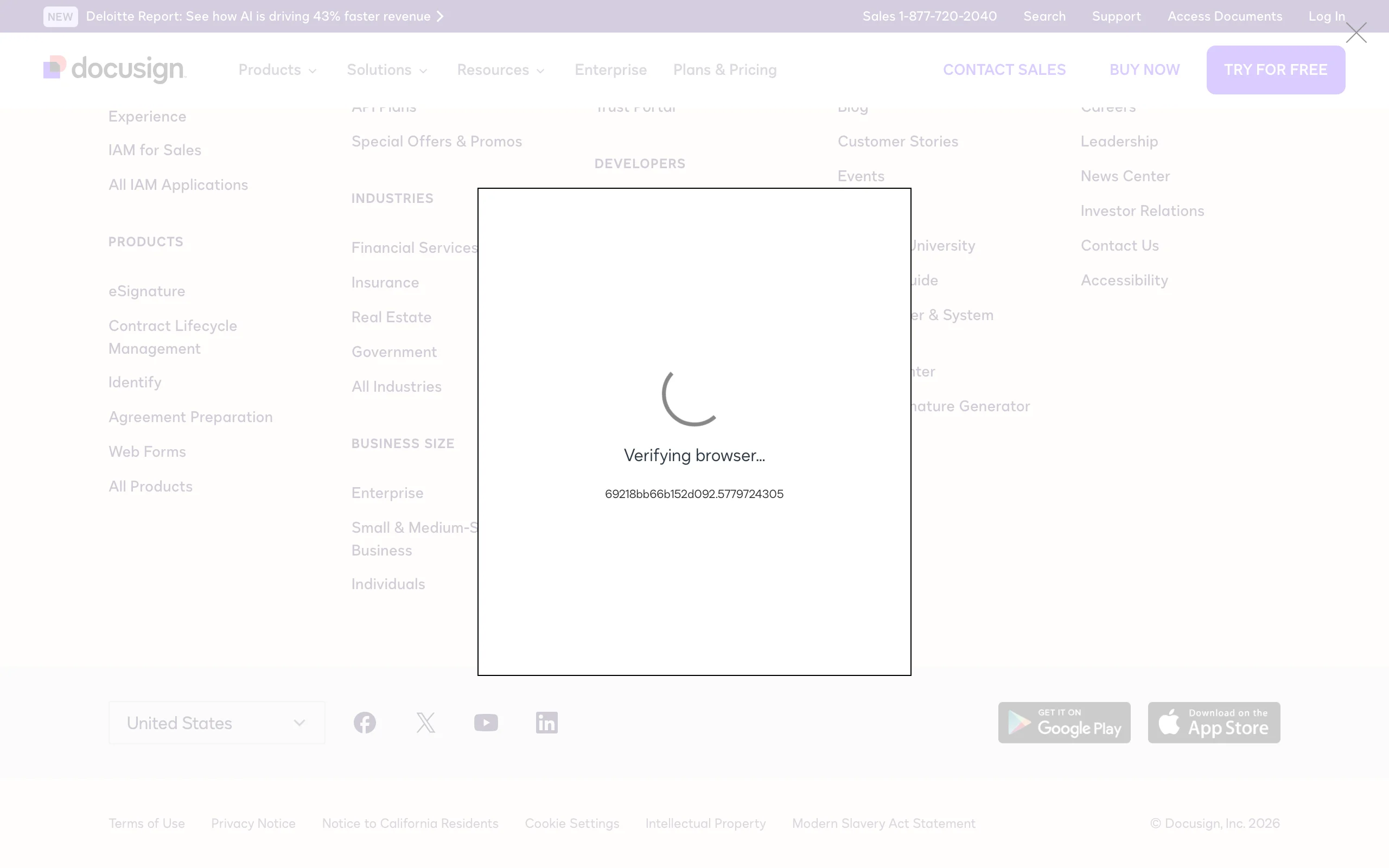Open Access Documents in the top bar
Screen dimensions: 1389x868
coord(1225,16)
